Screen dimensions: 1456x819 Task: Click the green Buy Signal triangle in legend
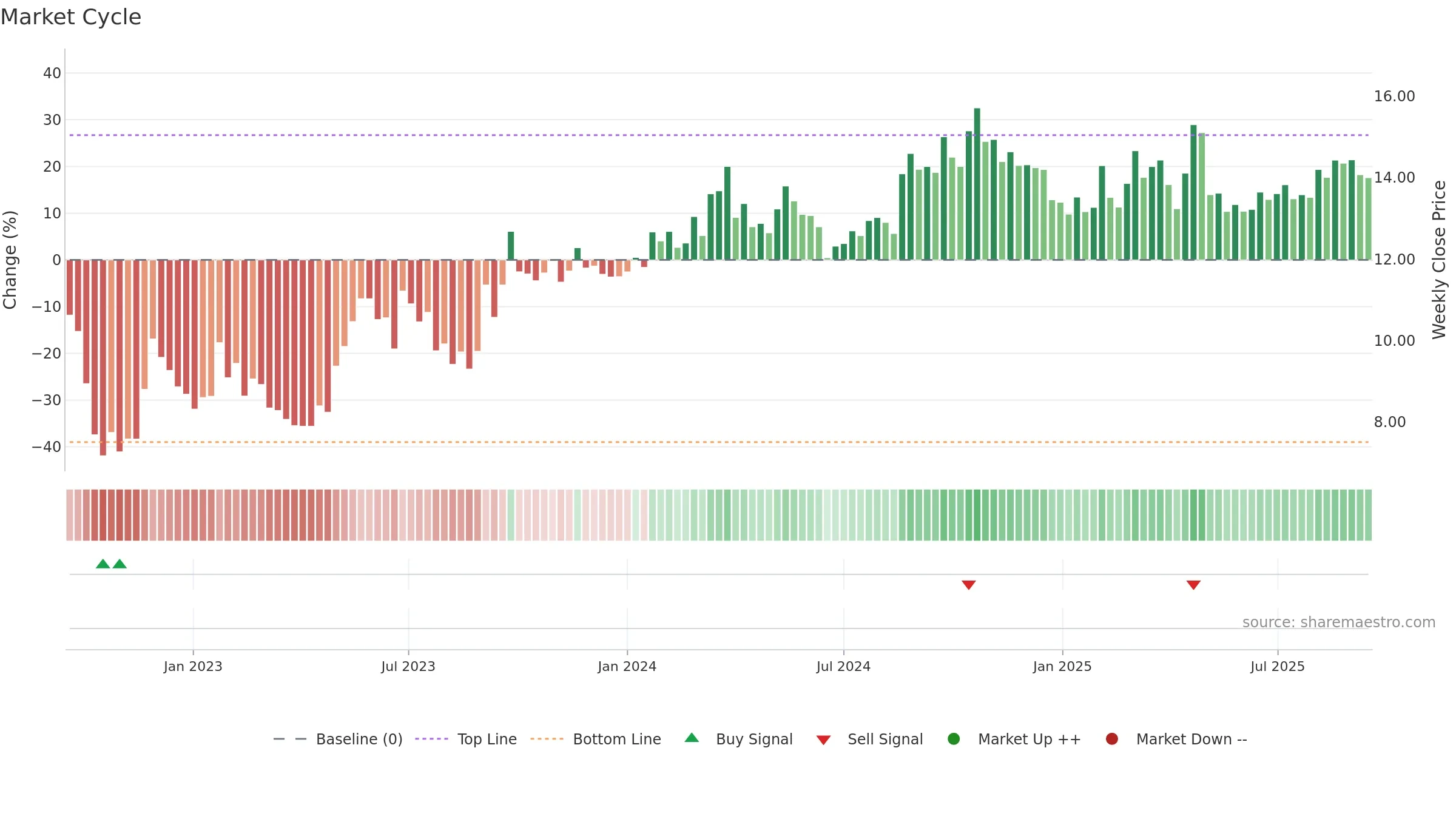click(692, 738)
